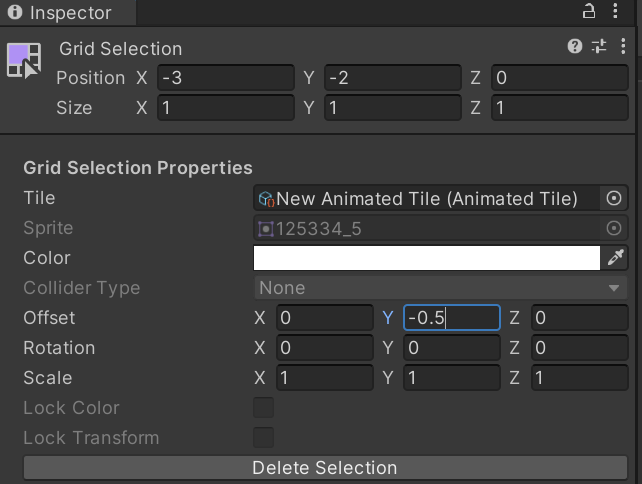Image resolution: width=642 pixels, height=484 pixels.
Task: Open the Tile object picker circle
Action: pyautogui.click(x=614, y=198)
